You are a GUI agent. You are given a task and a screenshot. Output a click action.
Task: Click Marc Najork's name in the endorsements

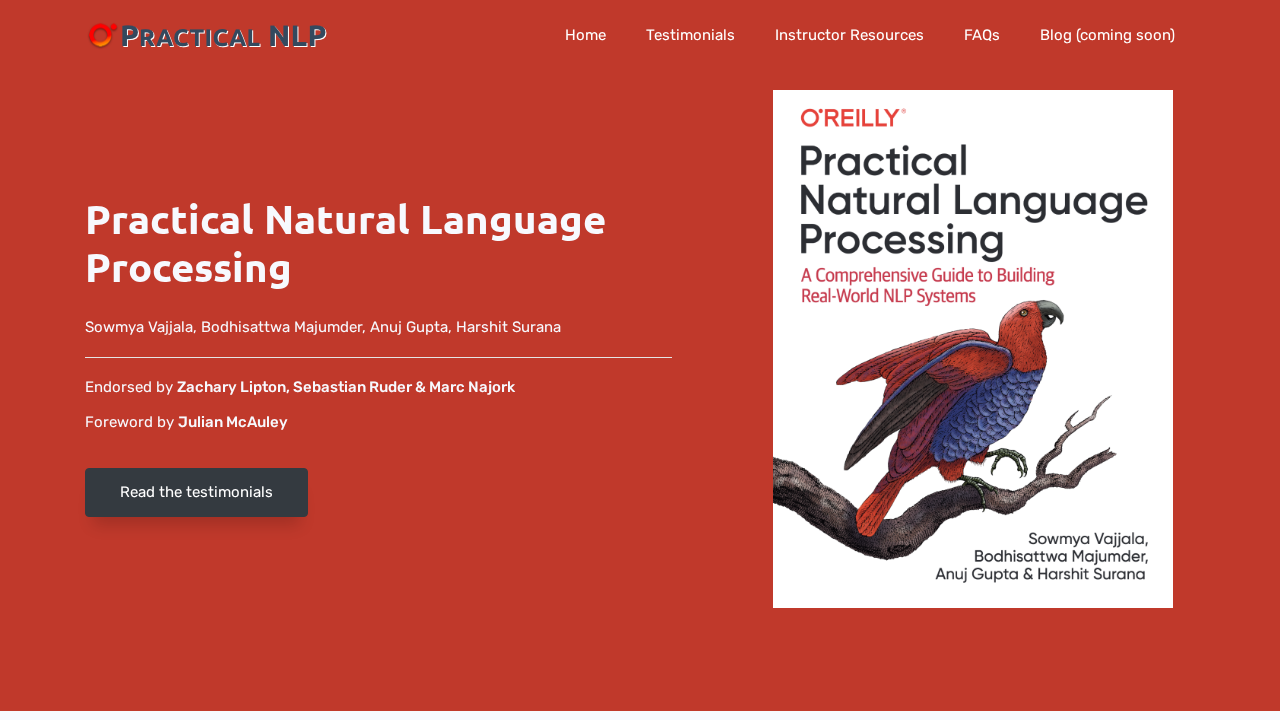click(470, 386)
